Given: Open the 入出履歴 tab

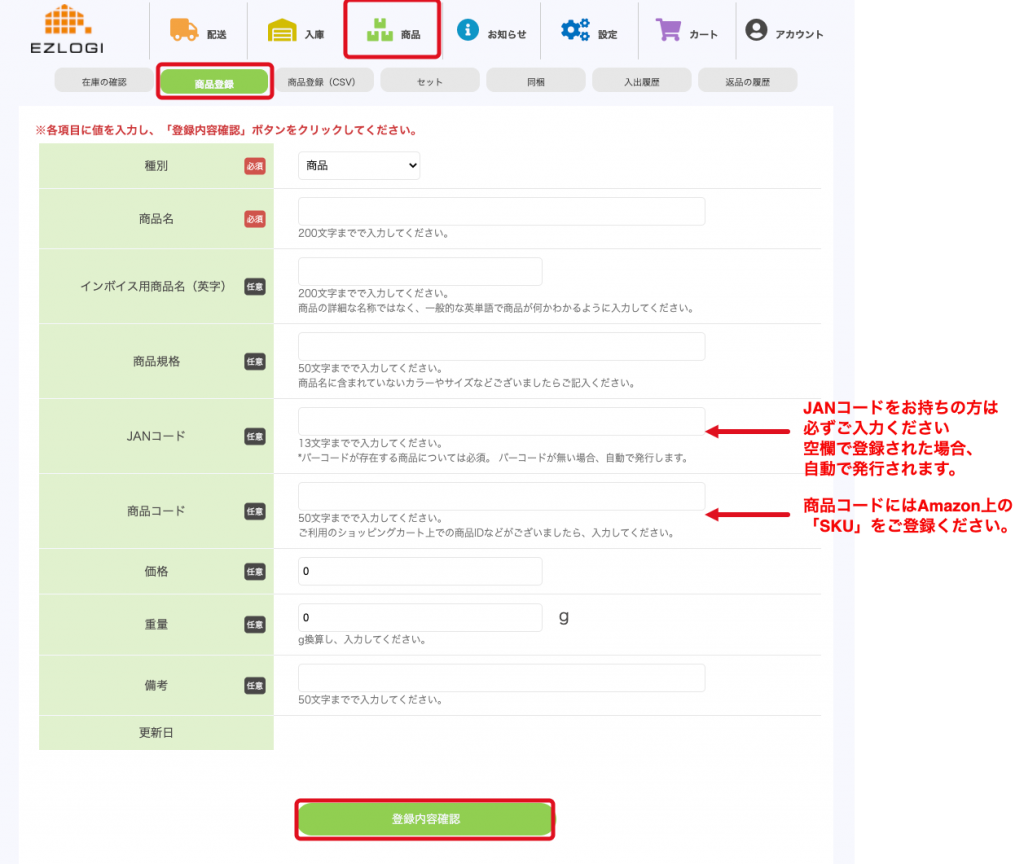Looking at the screenshot, I should (641, 81).
